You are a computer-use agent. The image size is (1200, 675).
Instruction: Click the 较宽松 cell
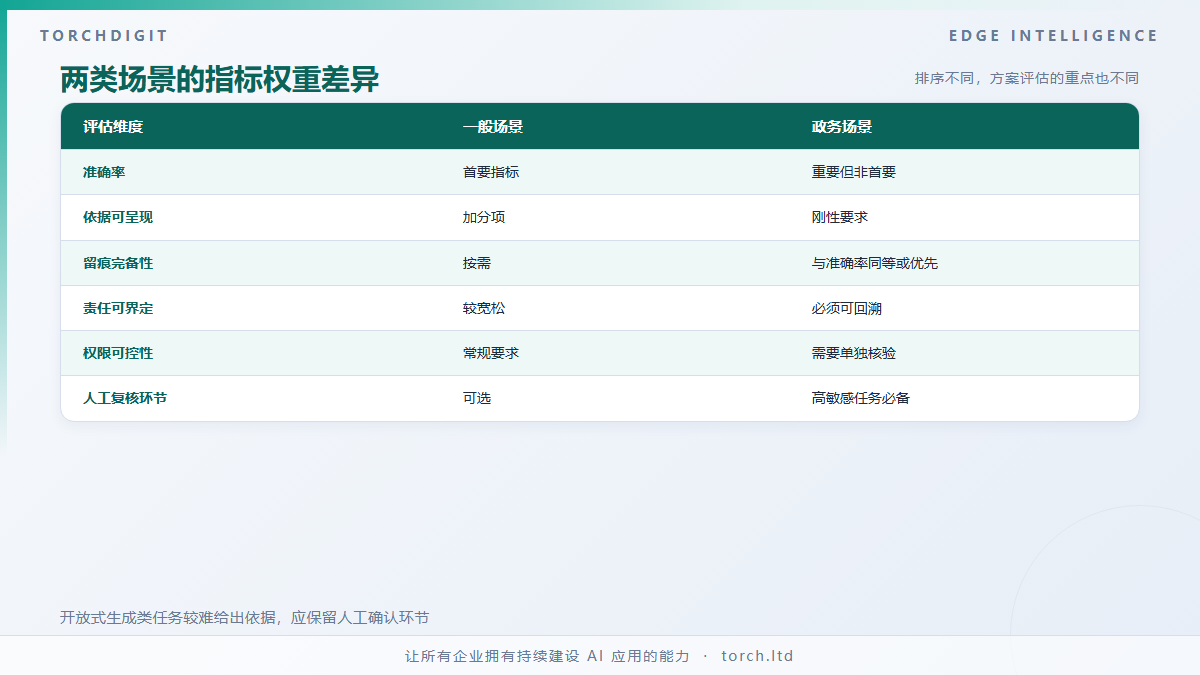[484, 308]
